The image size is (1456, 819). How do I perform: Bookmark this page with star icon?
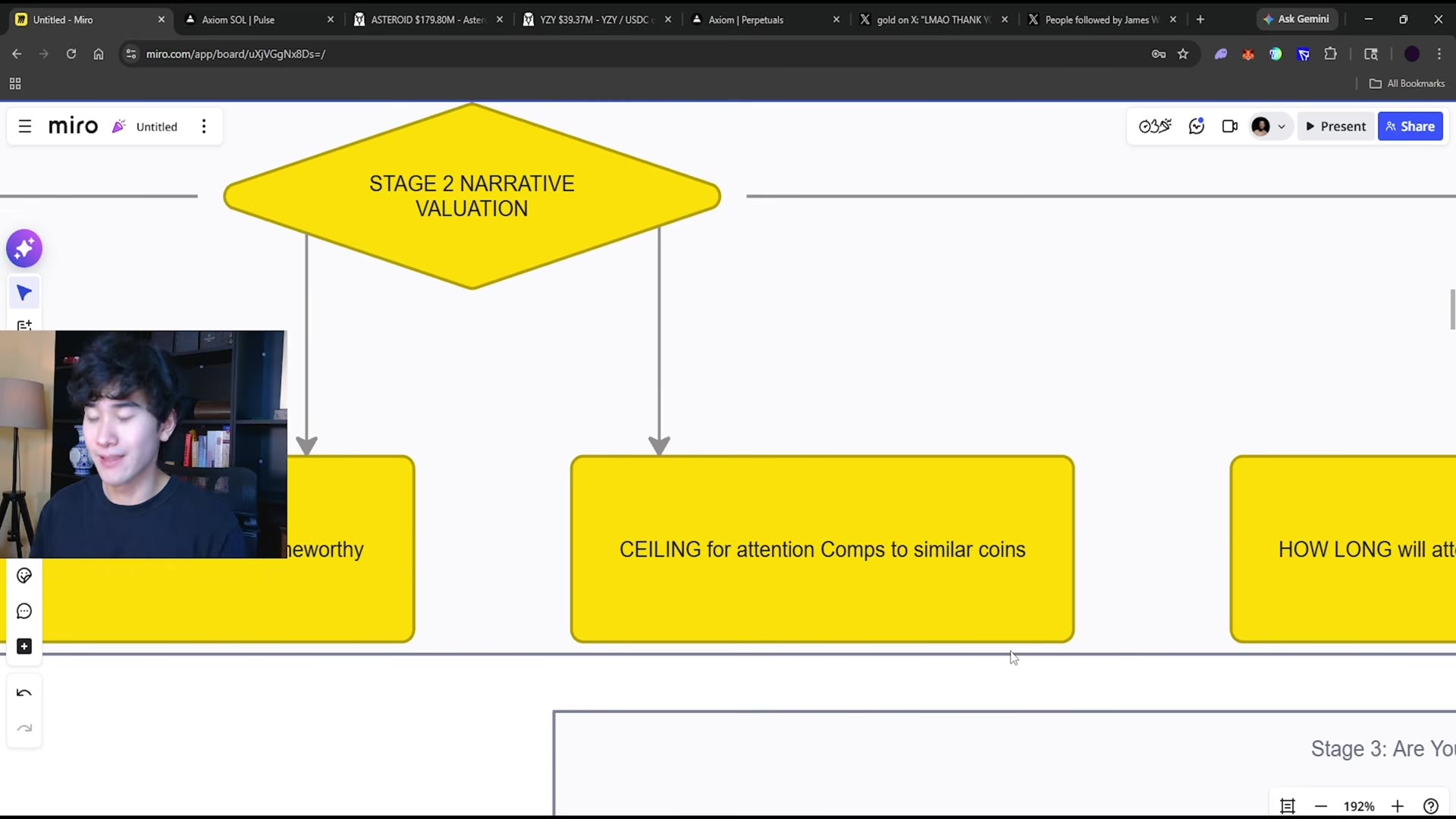pyautogui.click(x=1183, y=54)
